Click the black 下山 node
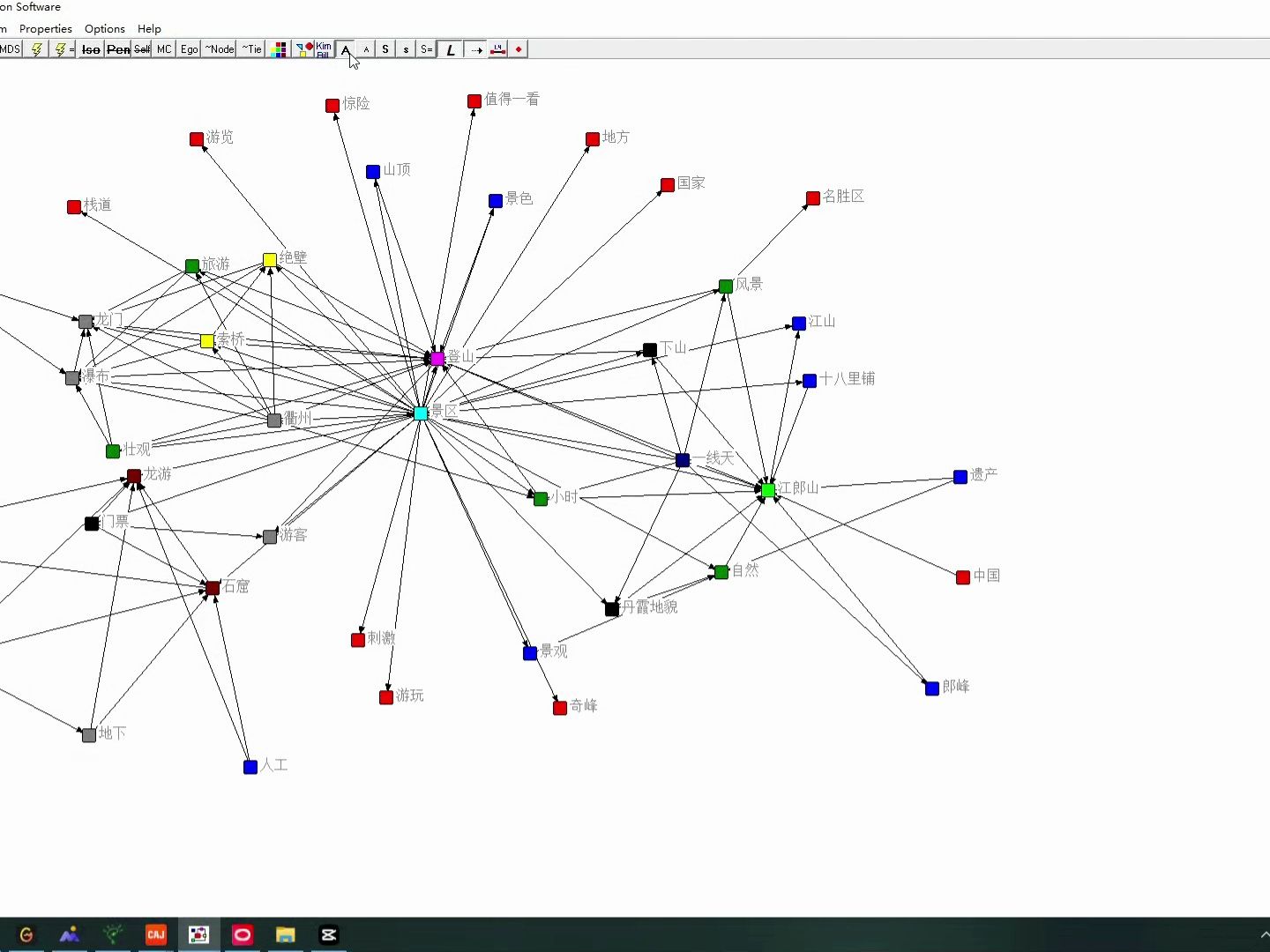This screenshot has height=952, width=1270. (x=650, y=350)
